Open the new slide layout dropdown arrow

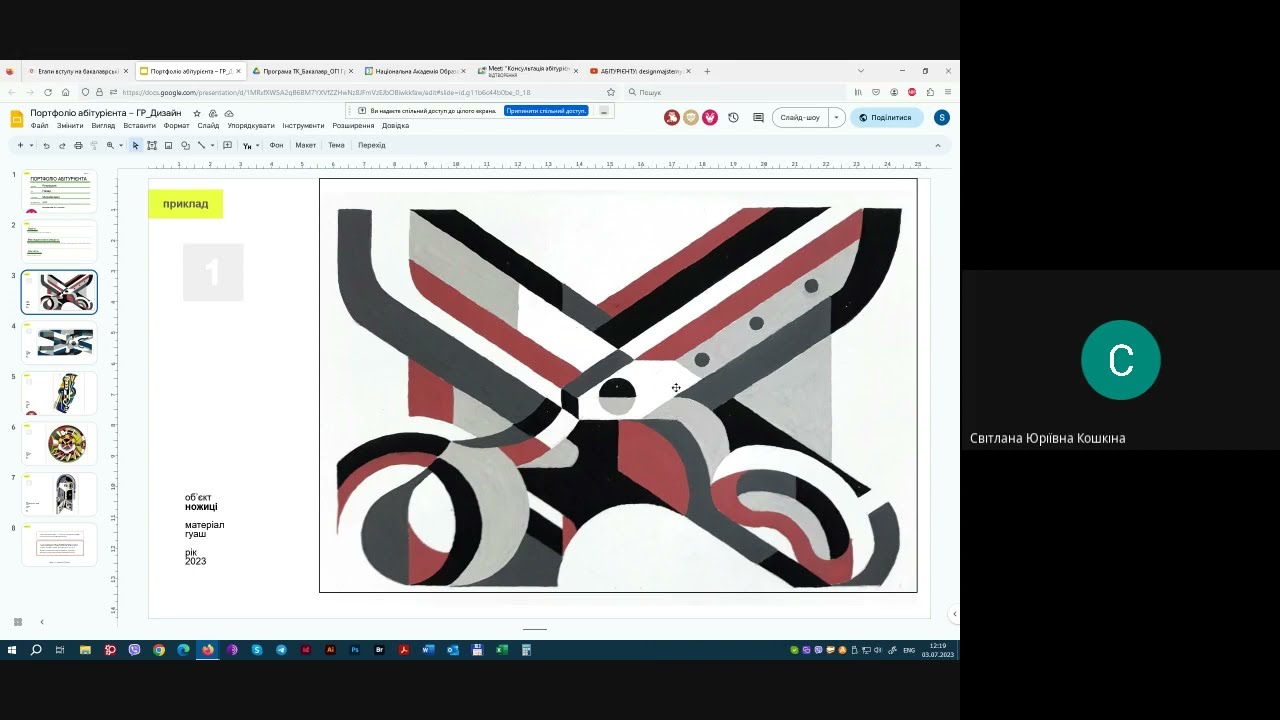(x=30, y=145)
